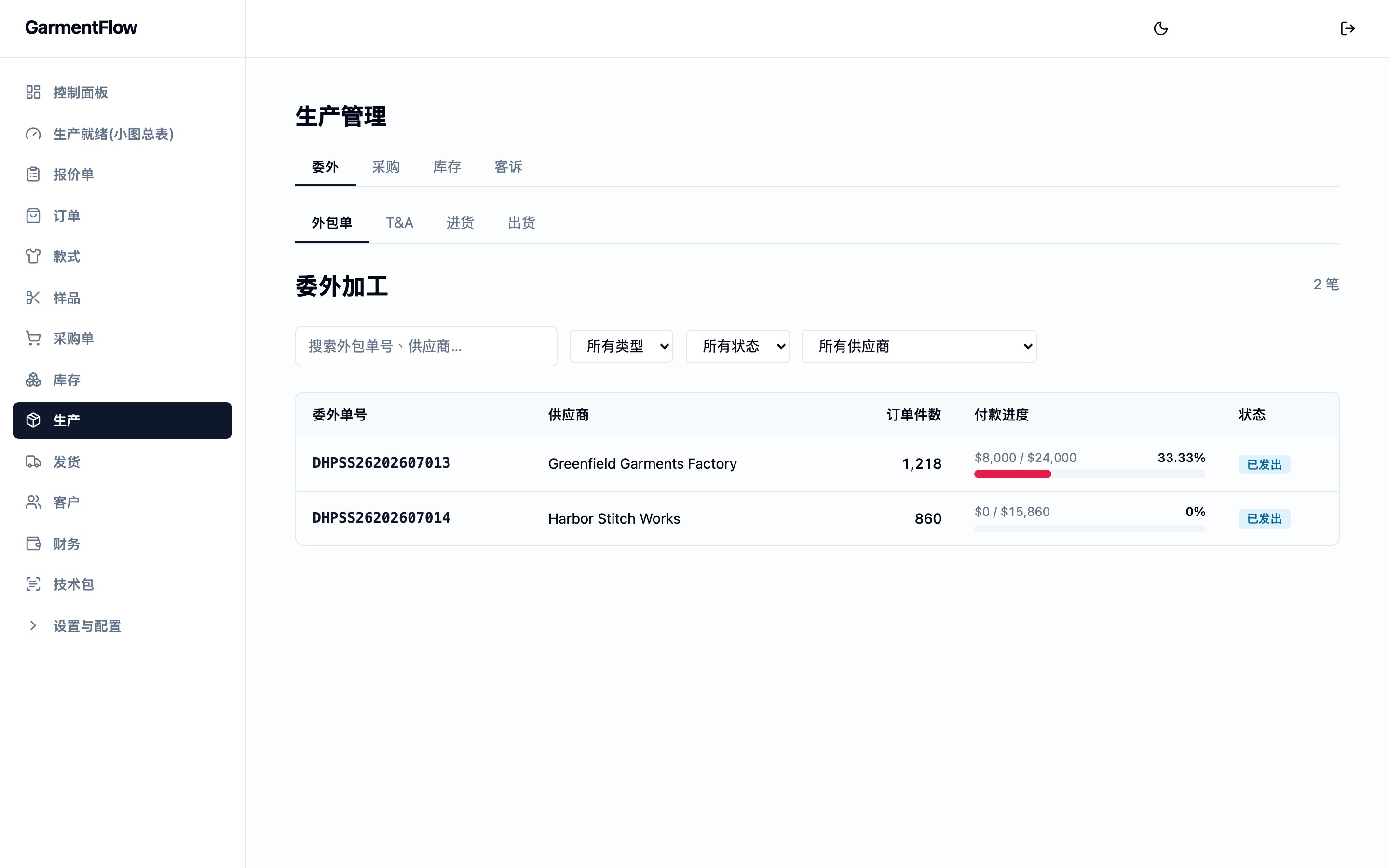Click the 860 quantity cell
Viewport: 1389px width, 868px height.
[x=928, y=518]
